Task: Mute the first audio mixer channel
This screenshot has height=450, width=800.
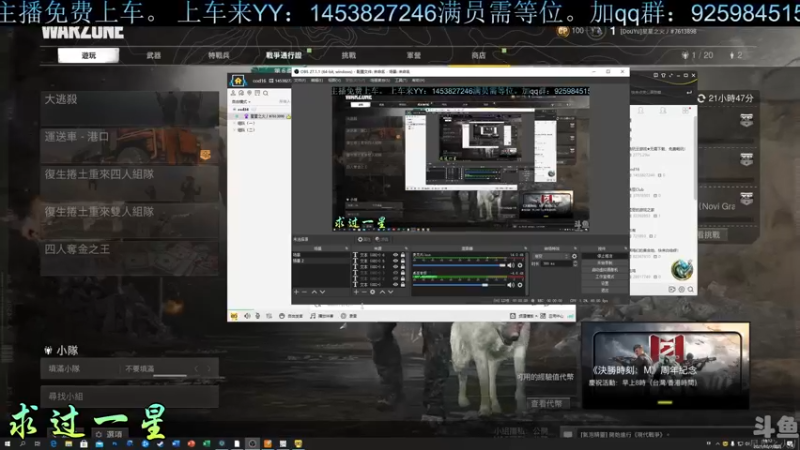Action: (511, 265)
